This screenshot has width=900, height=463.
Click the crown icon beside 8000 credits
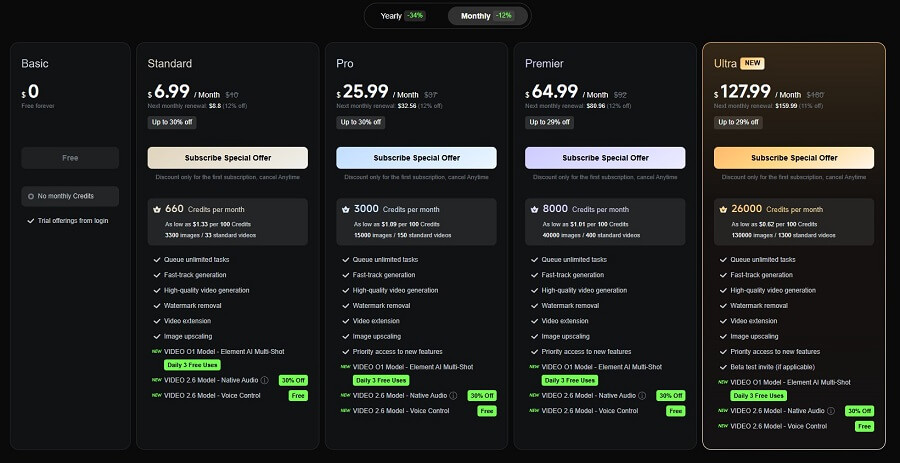533,209
